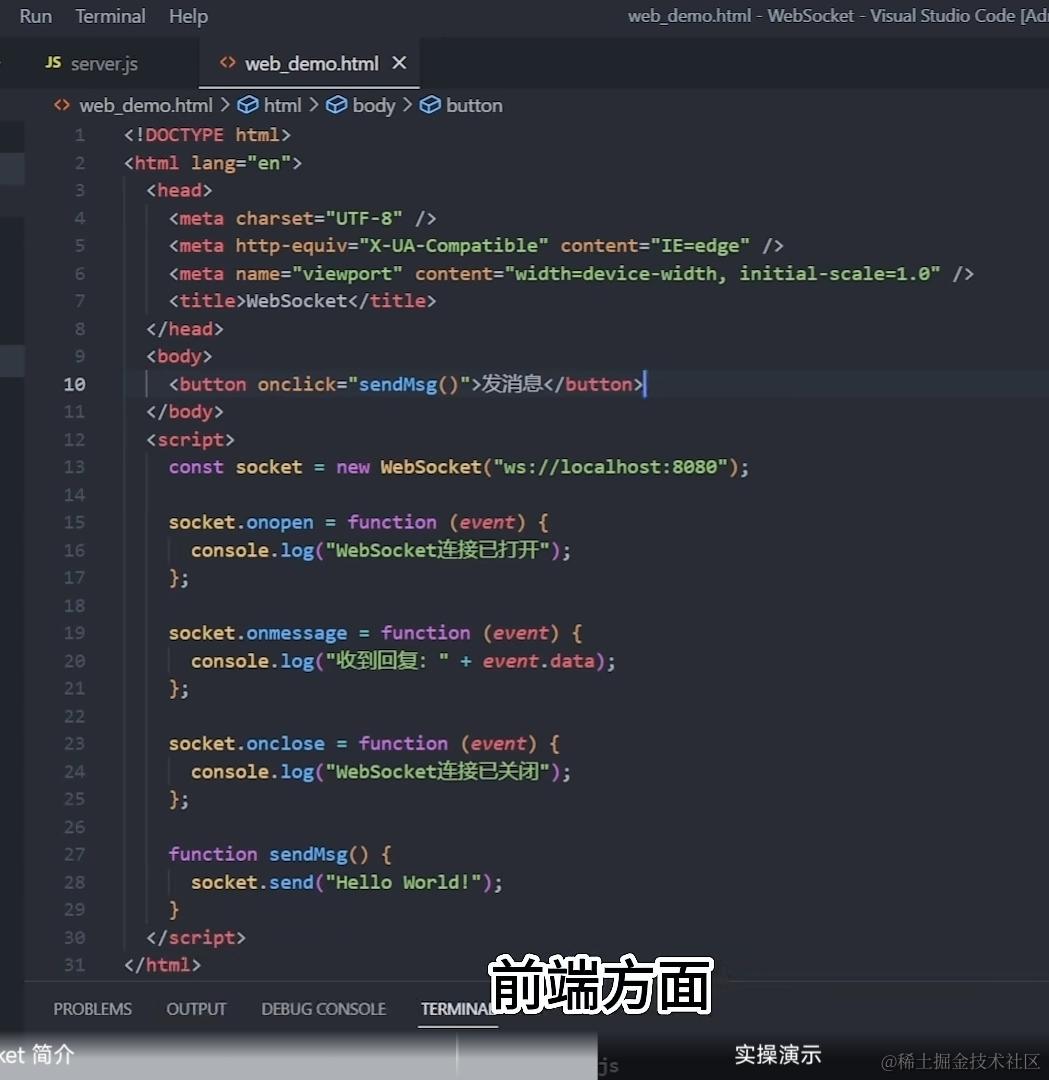Screen dimensions: 1049x1080
Task: Click the lang="en" attribute text
Action: pyautogui.click(x=240, y=163)
